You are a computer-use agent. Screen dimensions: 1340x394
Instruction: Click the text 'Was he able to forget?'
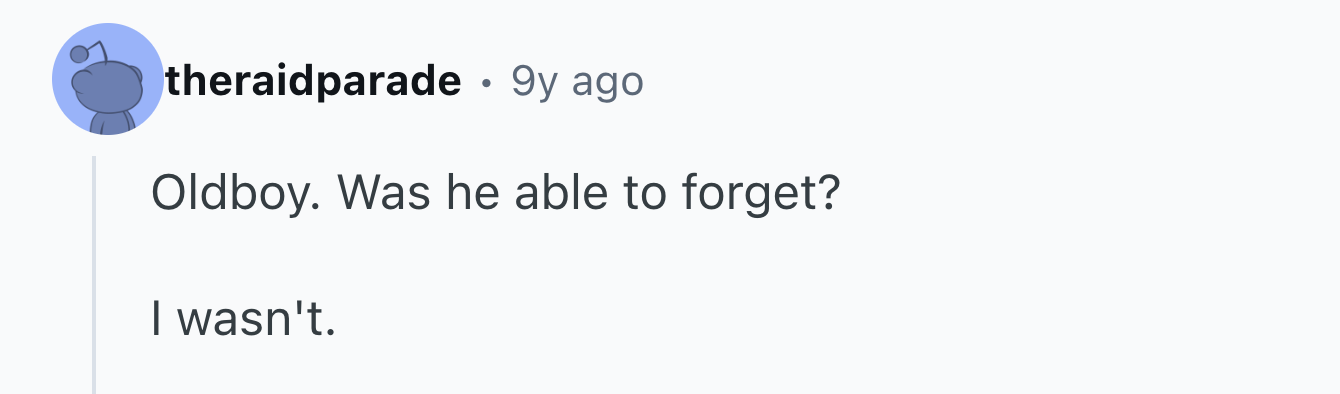[586, 193]
